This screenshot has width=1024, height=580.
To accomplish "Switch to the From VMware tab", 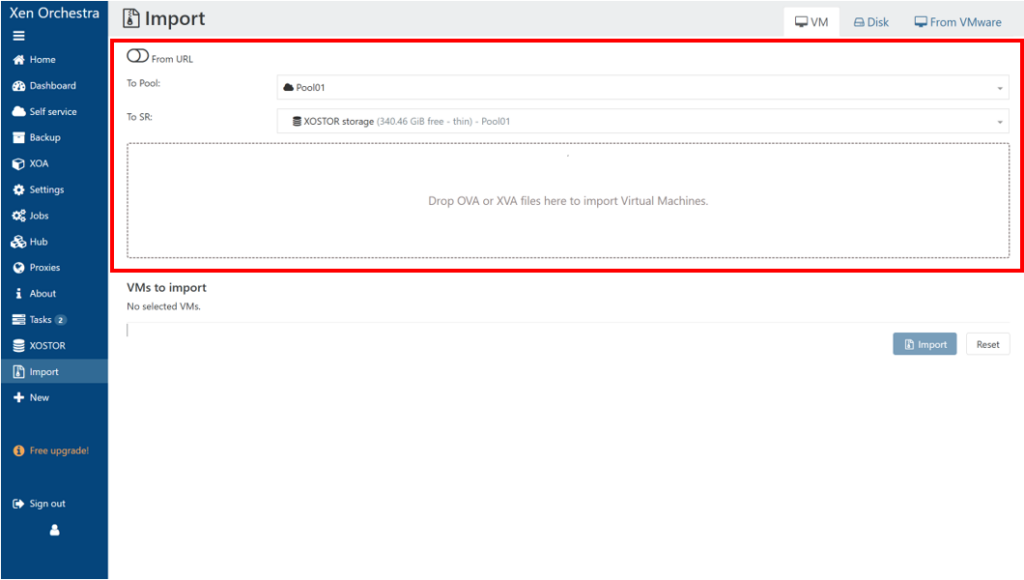I will 957,22.
